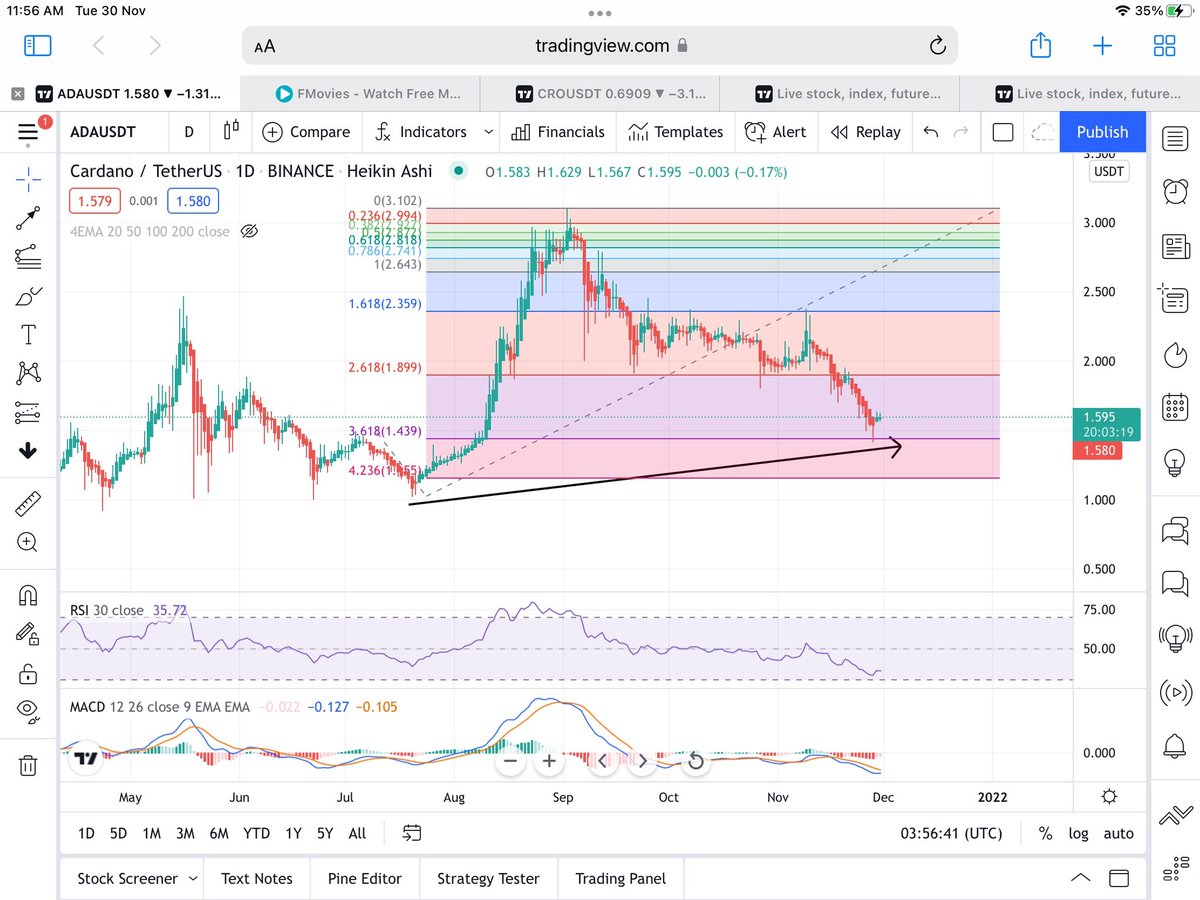Open chart settings gear
This screenshot has height=900, width=1200.
point(1109,796)
